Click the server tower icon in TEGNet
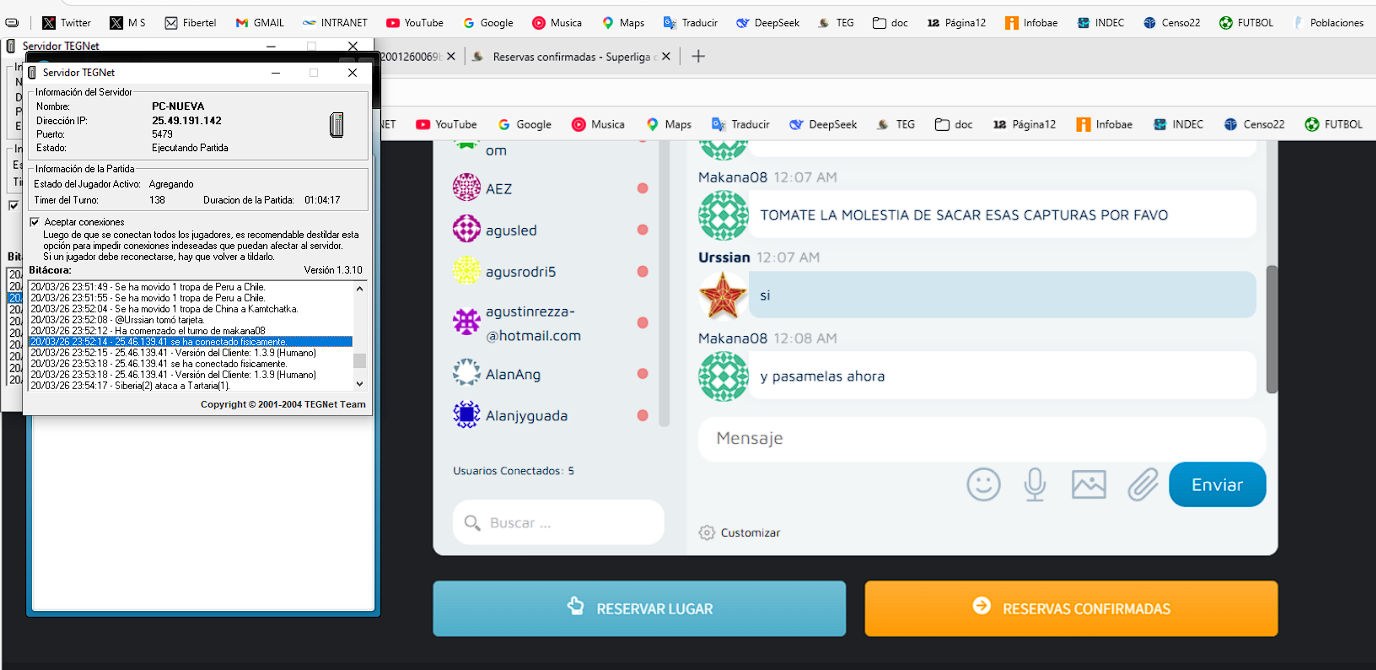Viewport: 1376px width, 670px height. [x=337, y=125]
